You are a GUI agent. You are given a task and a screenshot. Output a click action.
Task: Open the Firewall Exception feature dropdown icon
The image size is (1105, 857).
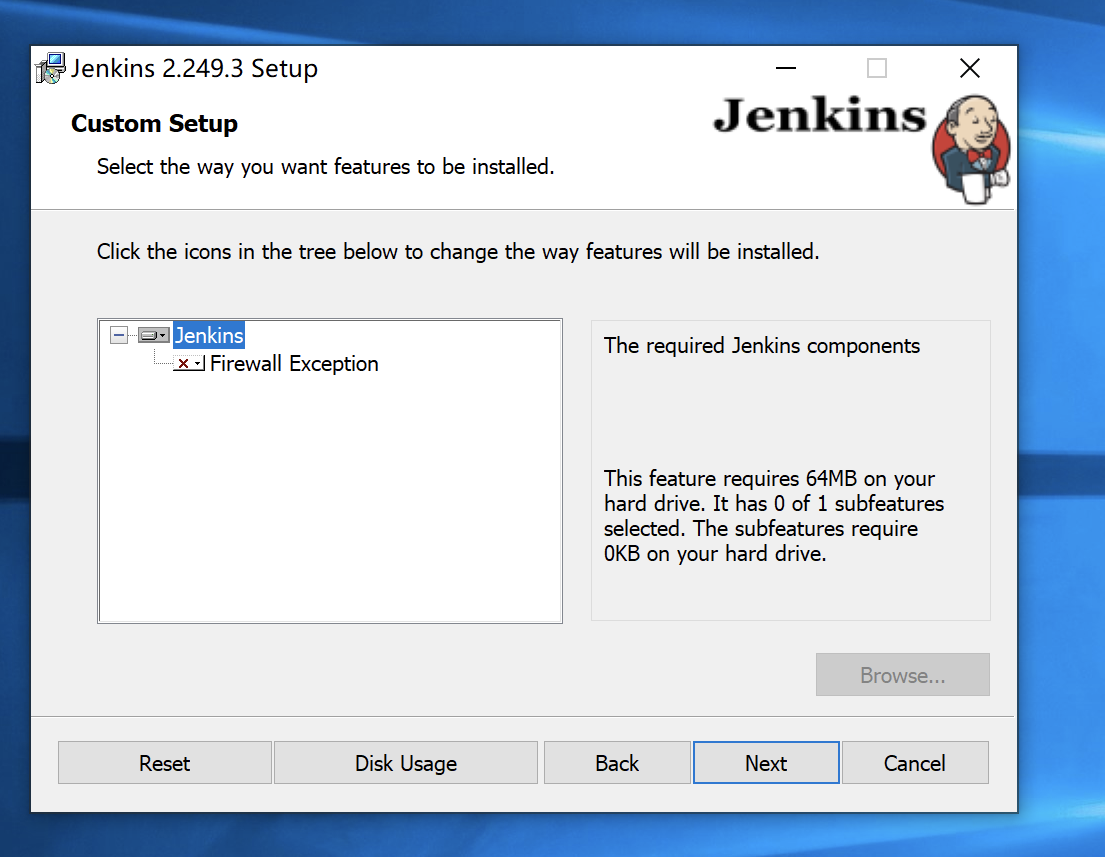(x=189, y=364)
